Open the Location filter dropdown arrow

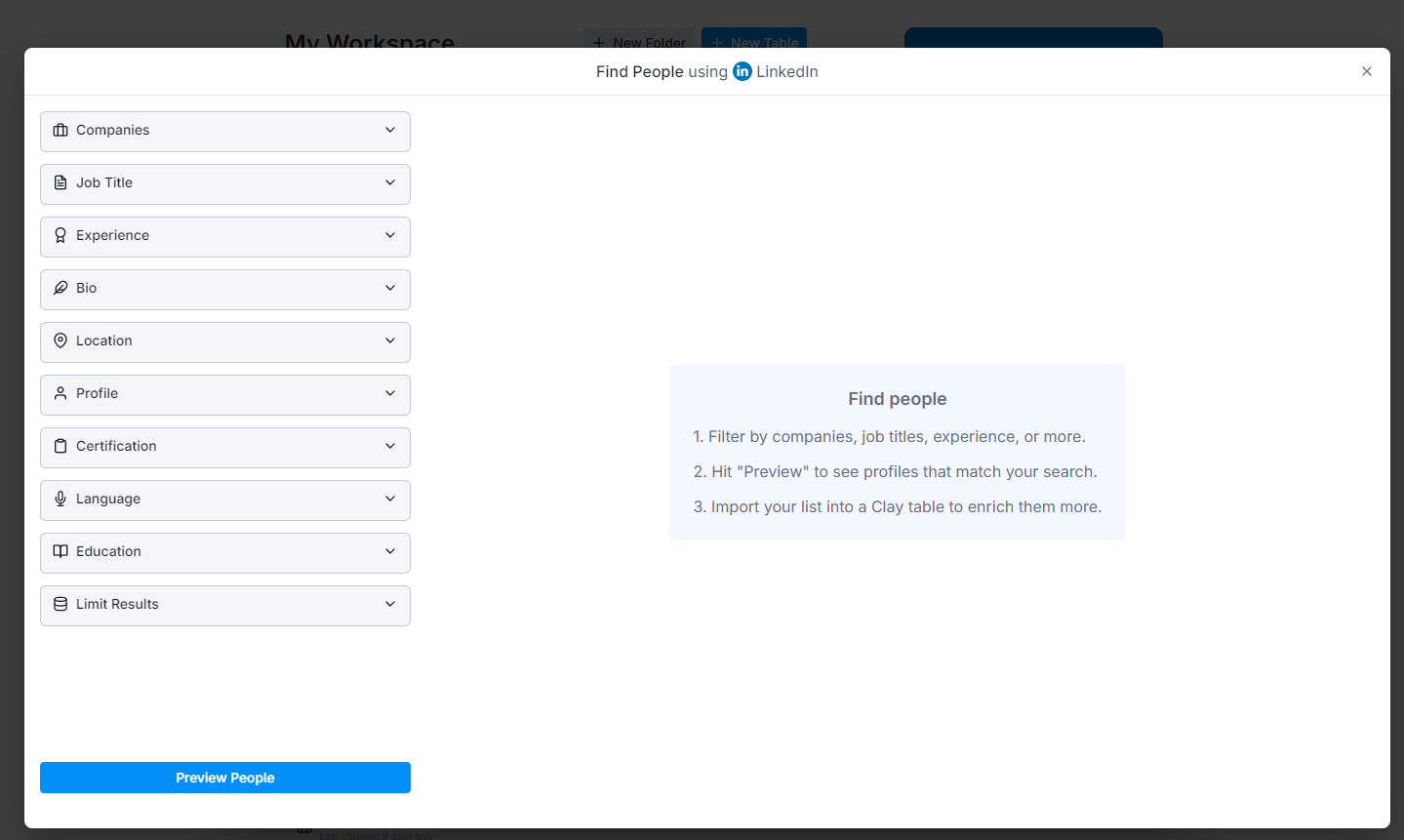coord(390,340)
